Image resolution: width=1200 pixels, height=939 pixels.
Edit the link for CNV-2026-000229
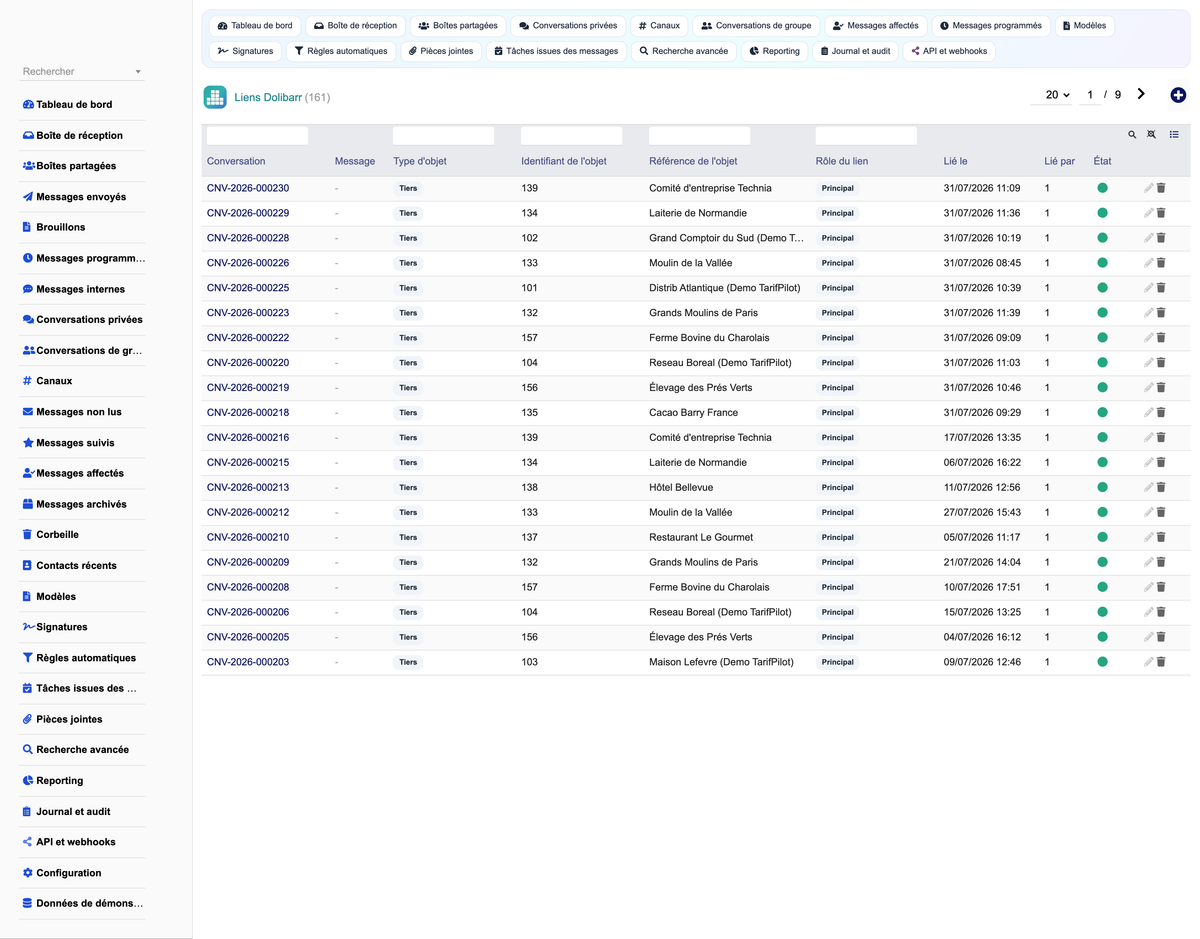pos(1149,213)
